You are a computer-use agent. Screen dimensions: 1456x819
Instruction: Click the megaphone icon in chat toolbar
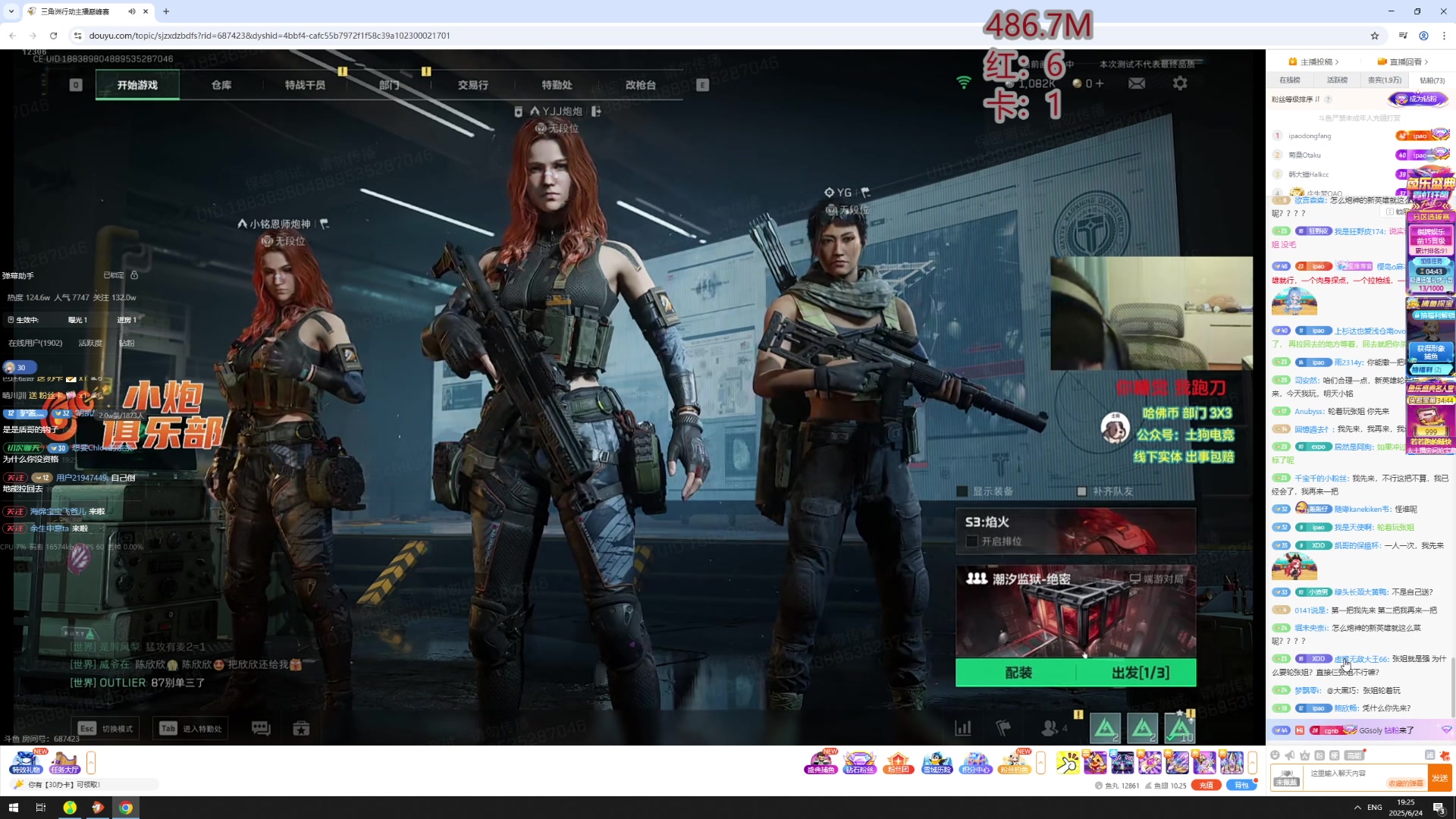tap(1290, 755)
